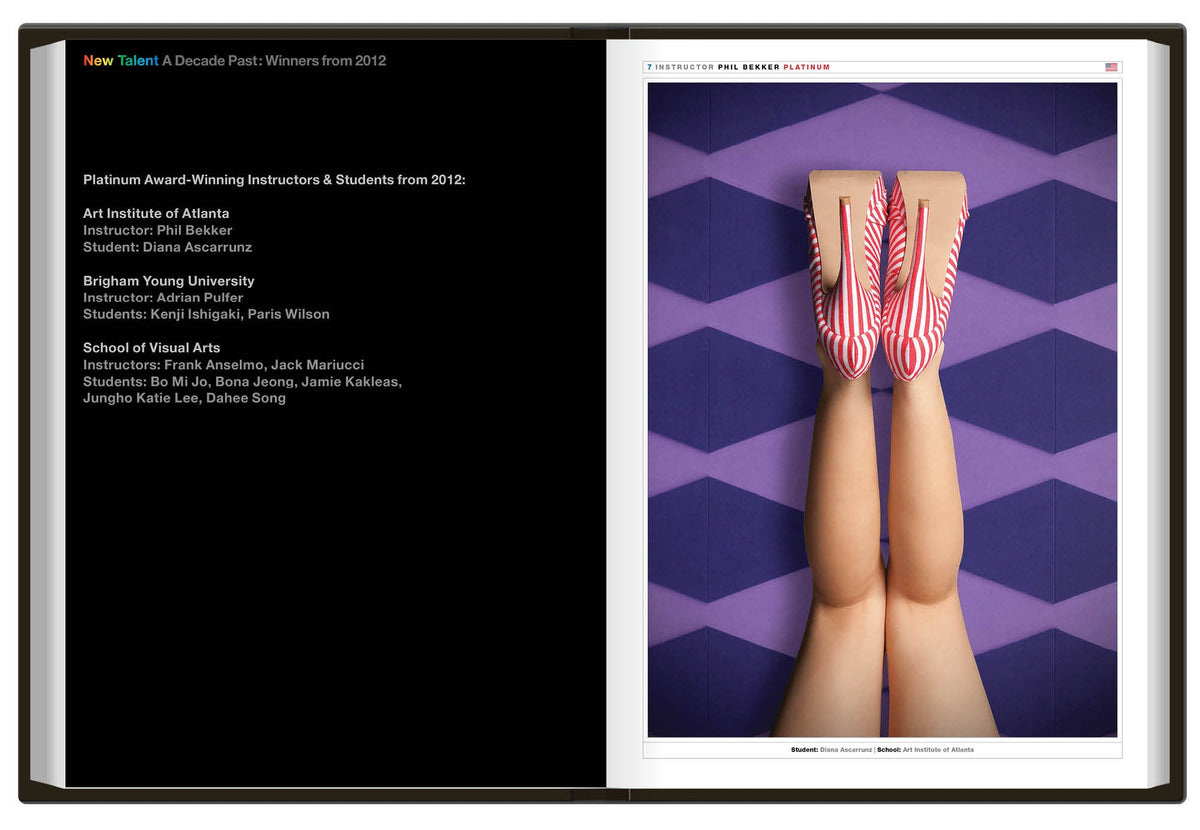Click 'Jungho Katie Lee, Dahee Song' line
The height and width of the screenshot is (830, 1200).
tap(184, 398)
